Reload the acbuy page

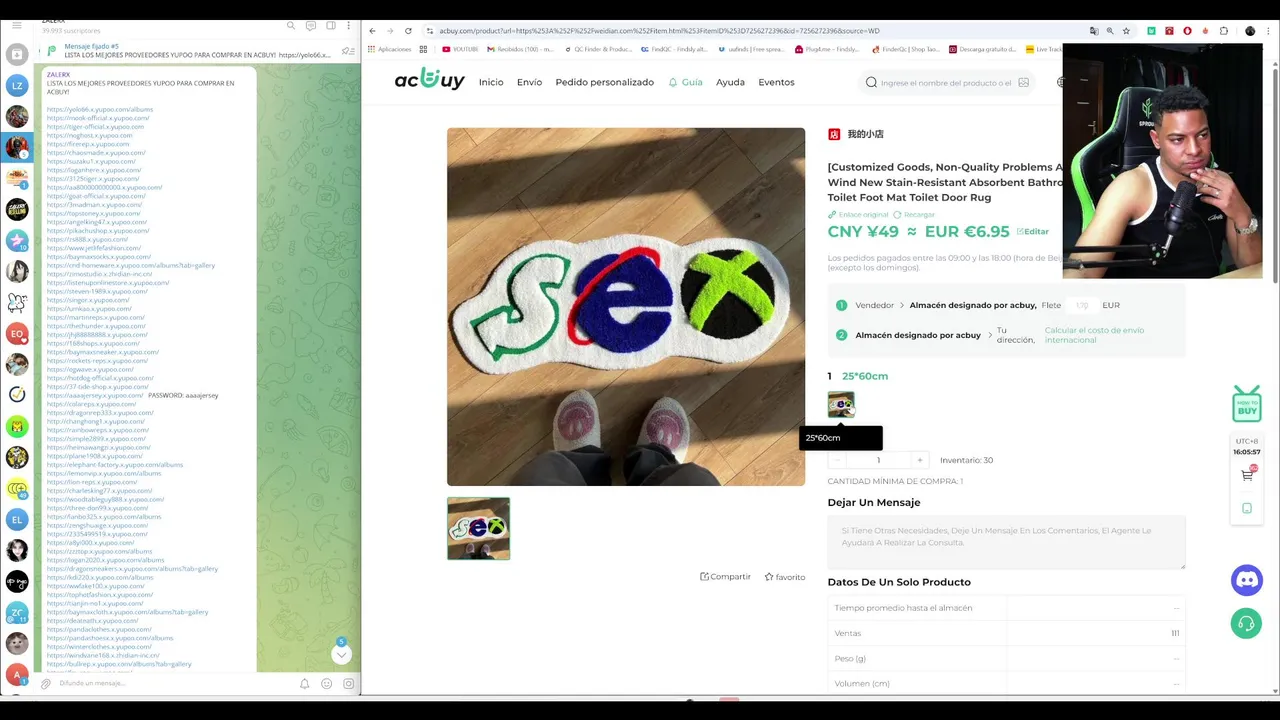409,31
